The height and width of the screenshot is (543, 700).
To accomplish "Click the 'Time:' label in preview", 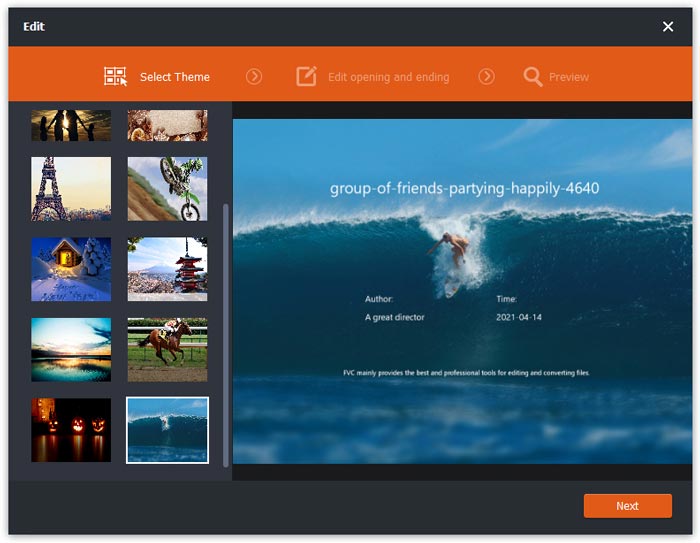I will (506, 299).
